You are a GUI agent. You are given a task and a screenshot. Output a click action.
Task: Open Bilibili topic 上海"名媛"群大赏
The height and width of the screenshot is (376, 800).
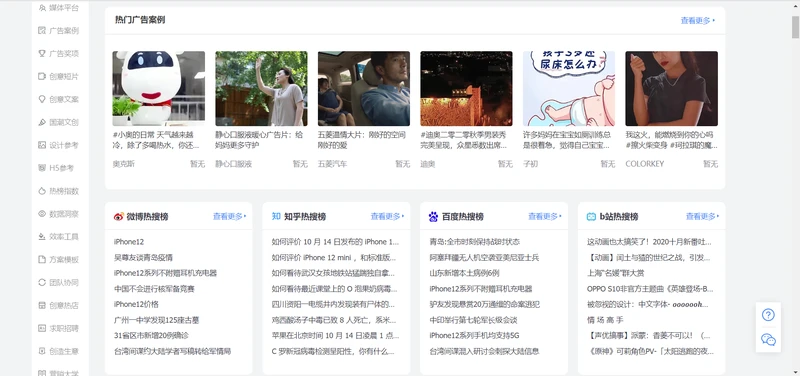pos(615,273)
